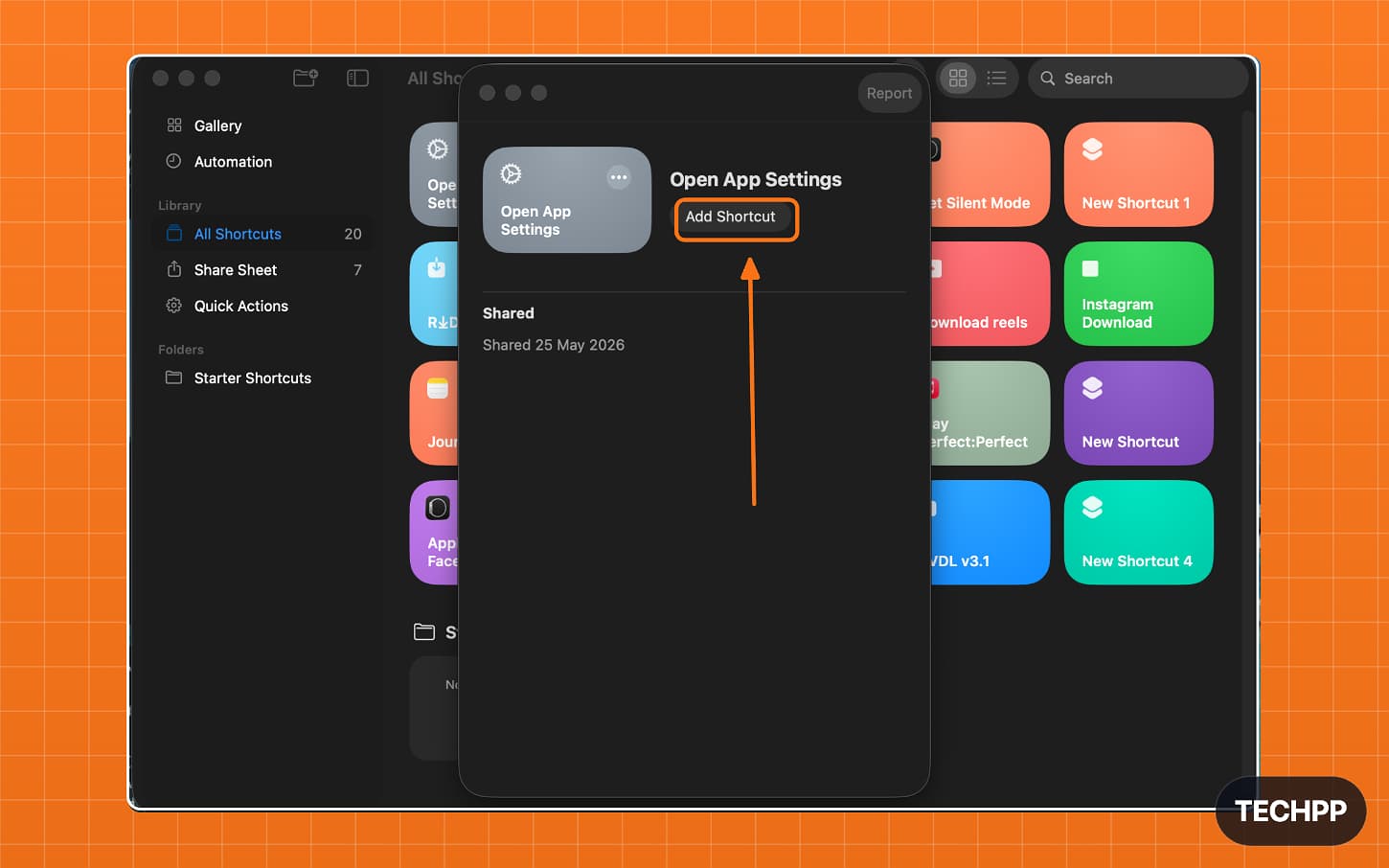Screen dimensions: 1389x868
Task: Open the purple New Shortcut card
Action: coord(1138,413)
